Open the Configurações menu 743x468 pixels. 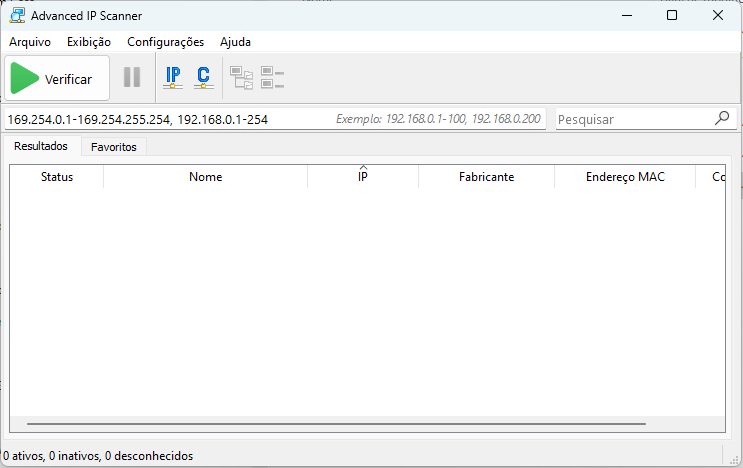click(165, 42)
